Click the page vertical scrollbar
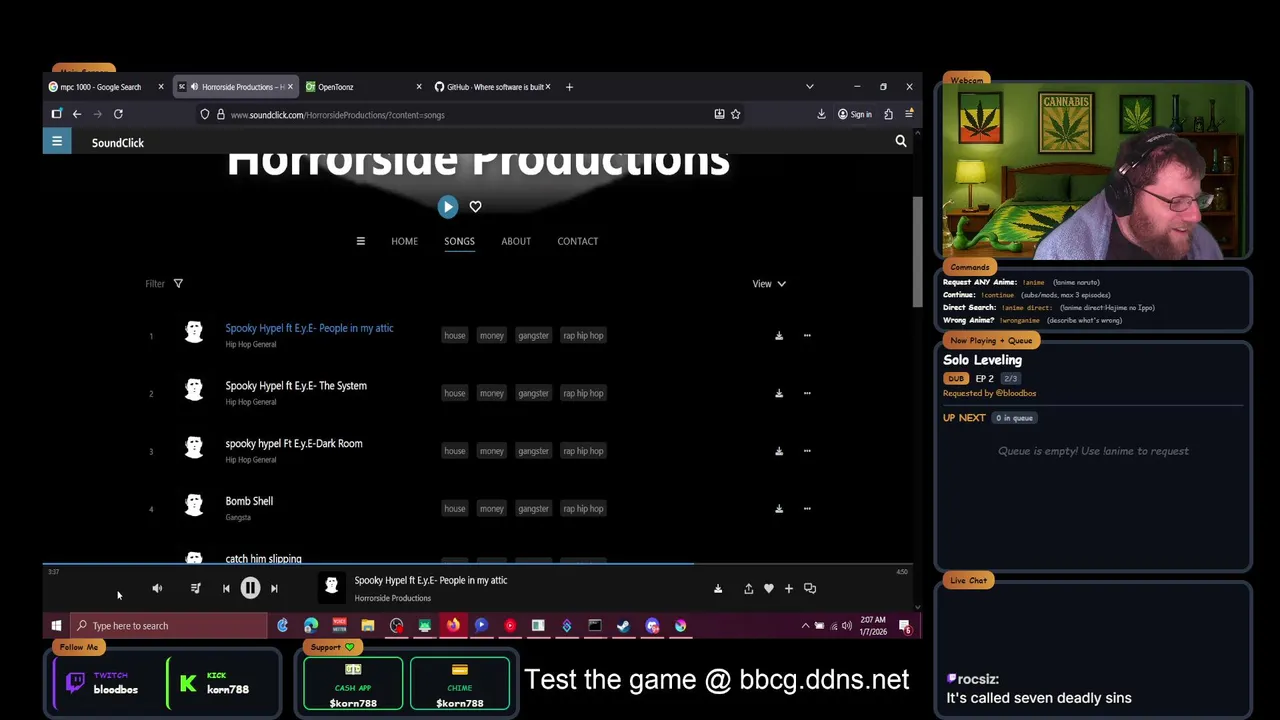 [x=917, y=250]
